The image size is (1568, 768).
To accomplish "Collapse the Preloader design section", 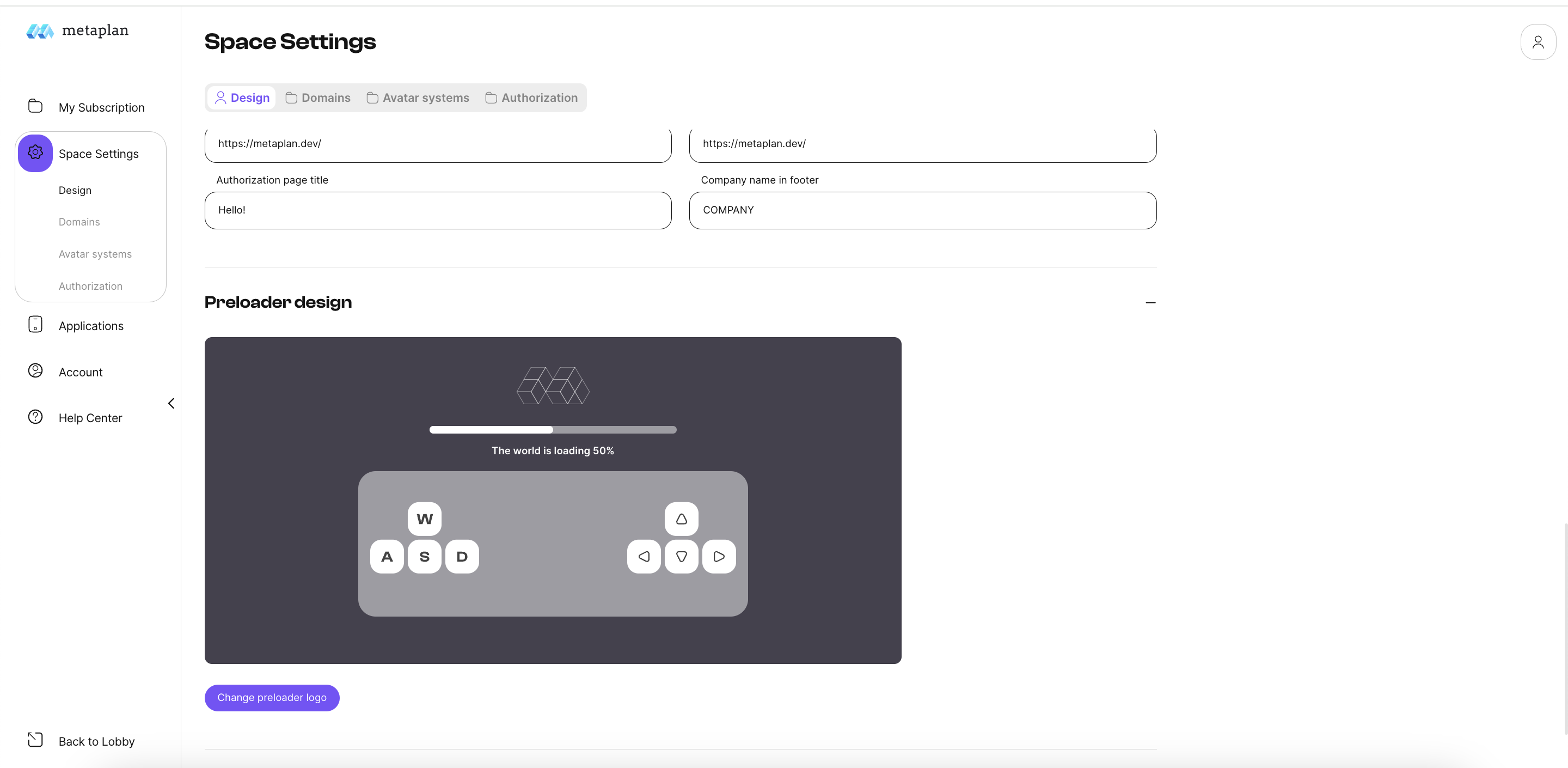I will click(1150, 303).
